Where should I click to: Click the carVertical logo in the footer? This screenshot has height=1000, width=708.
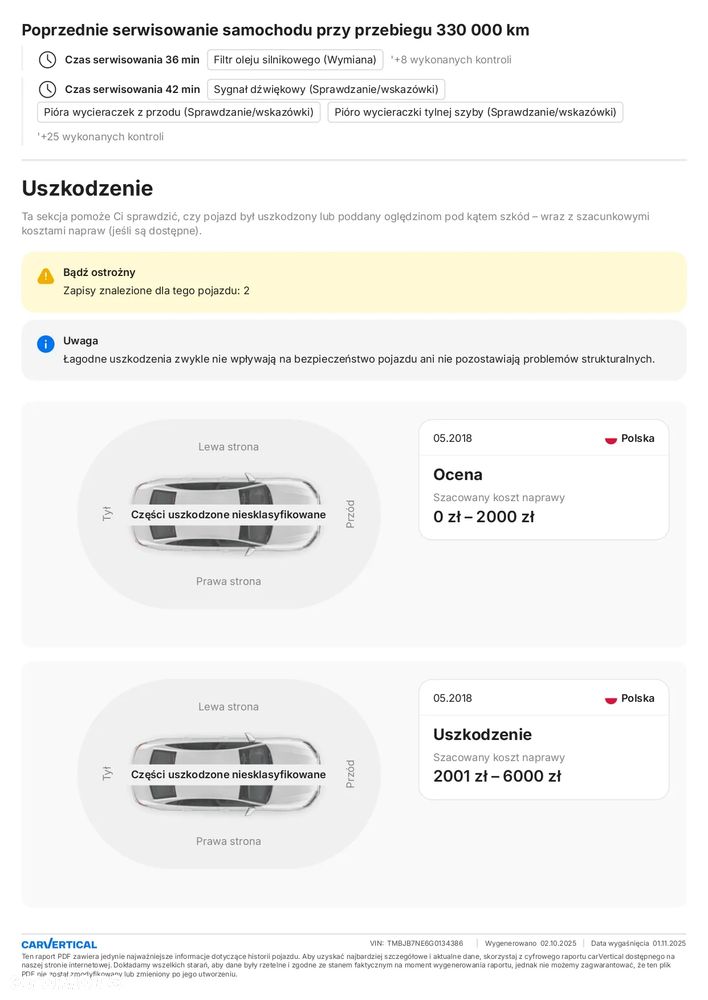[x=59, y=944]
